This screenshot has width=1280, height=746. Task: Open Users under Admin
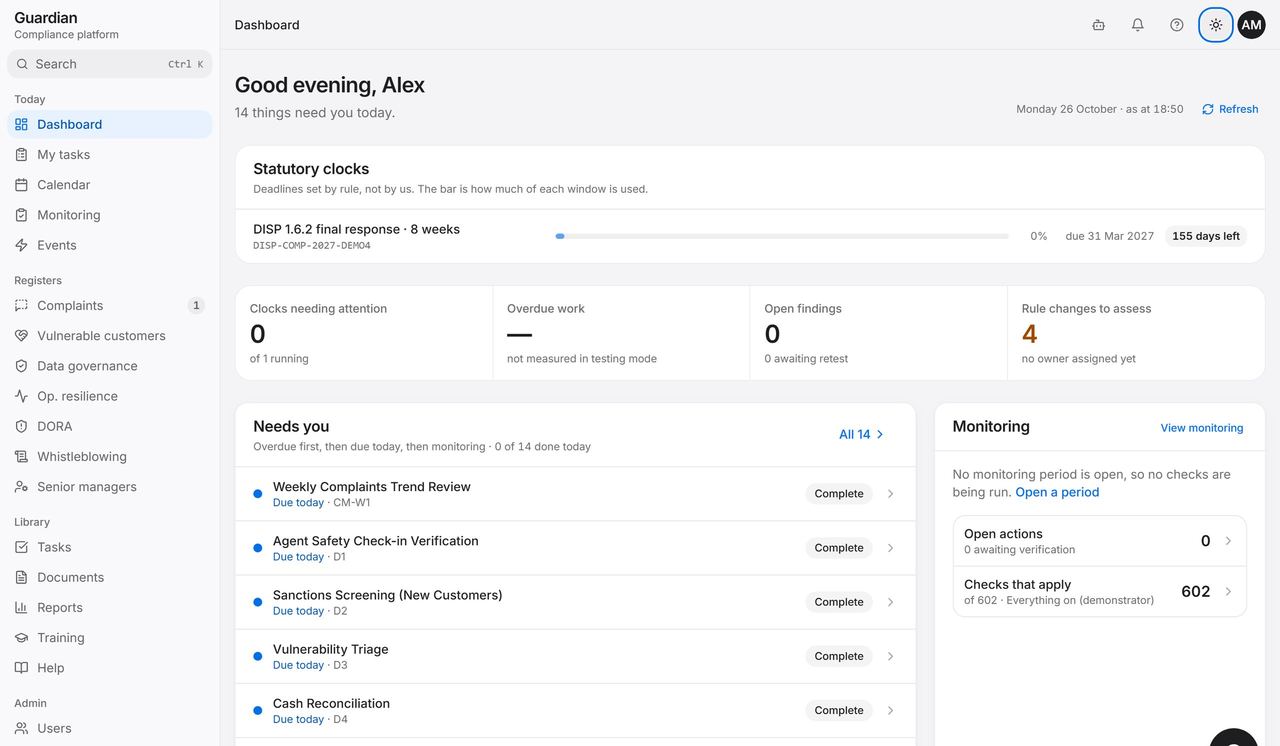(110, 728)
